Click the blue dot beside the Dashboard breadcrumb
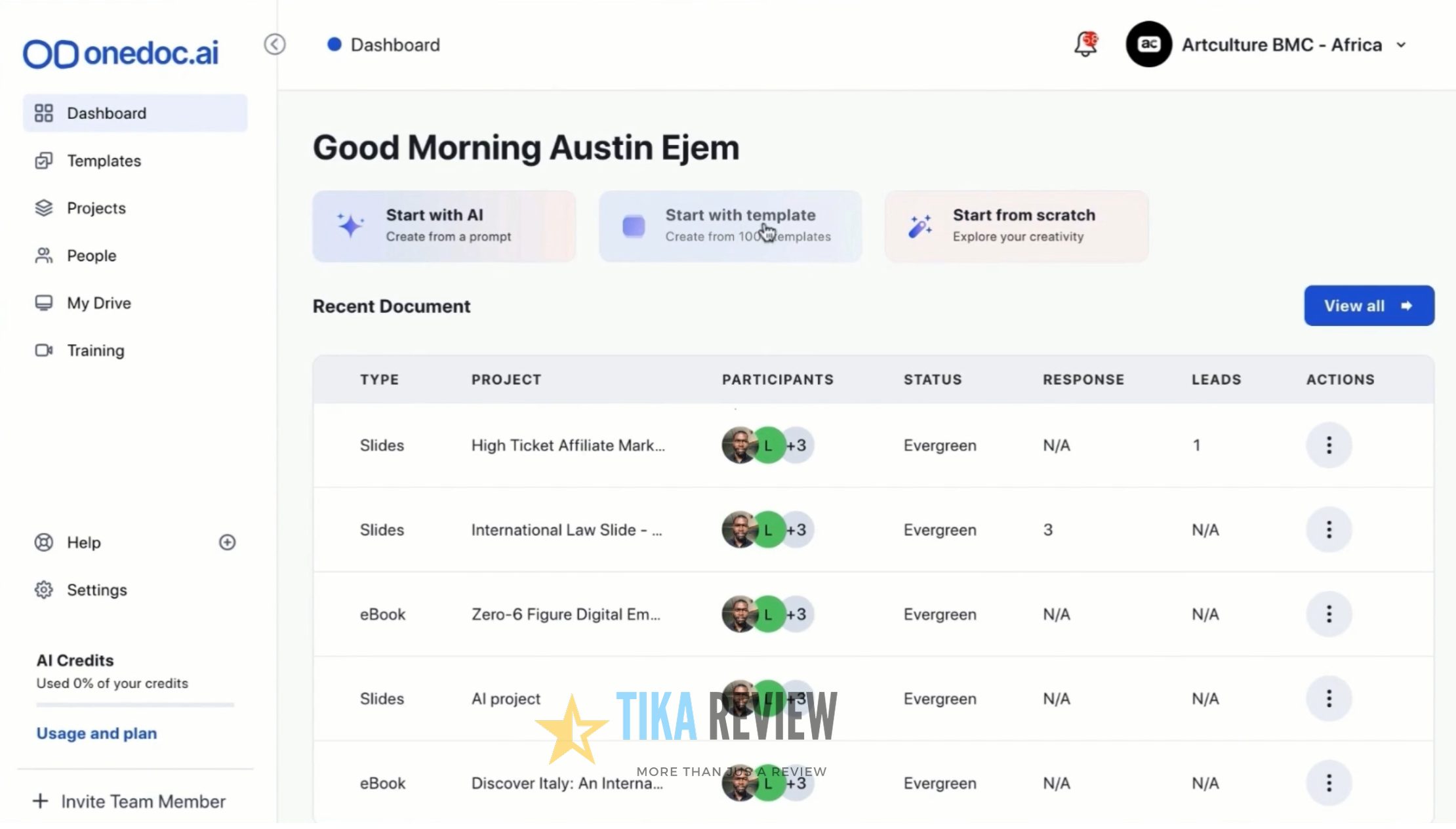The width and height of the screenshot is (1456, 829). 334,45
